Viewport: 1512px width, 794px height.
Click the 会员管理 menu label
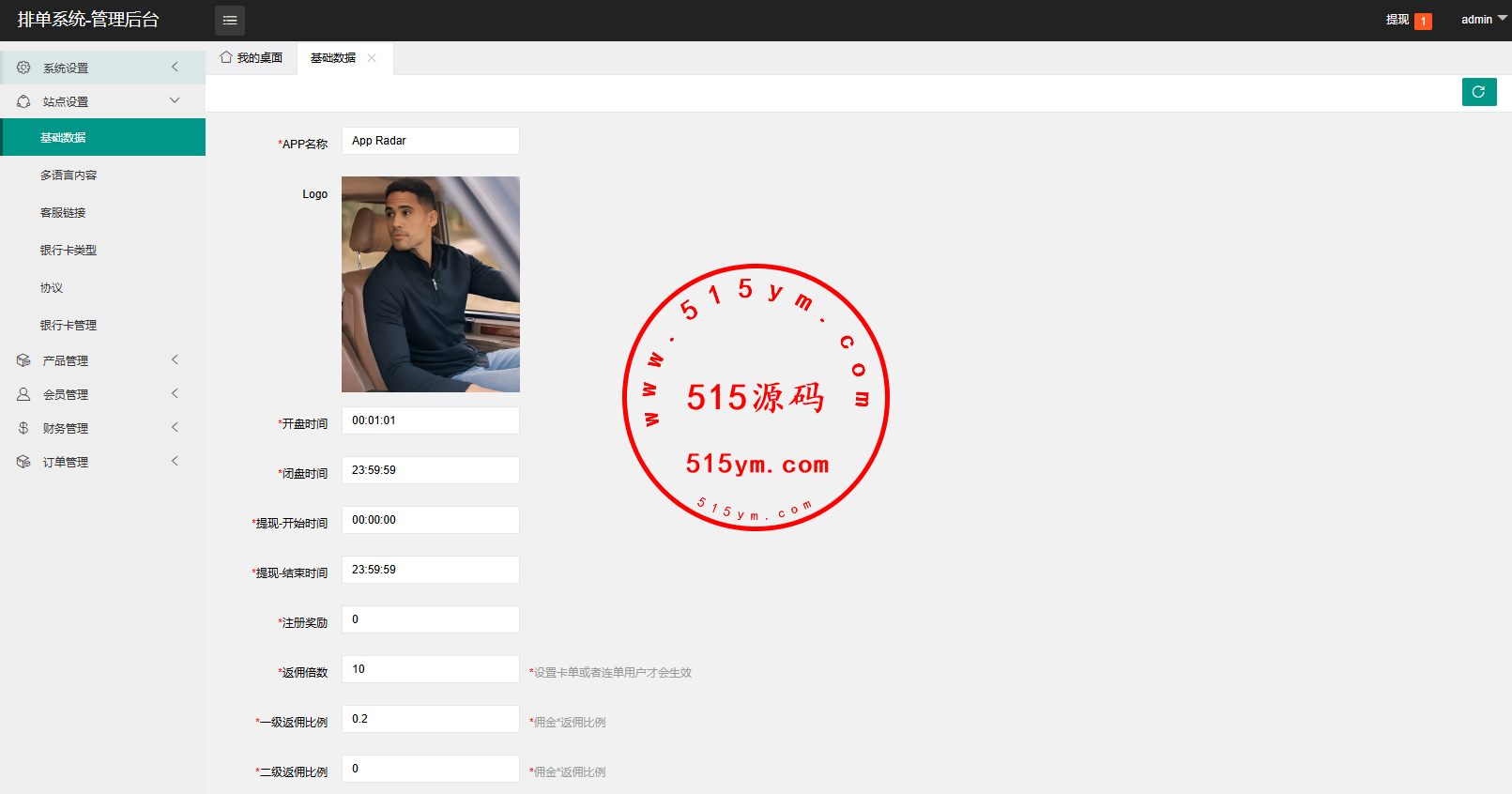tap(66, 394)
